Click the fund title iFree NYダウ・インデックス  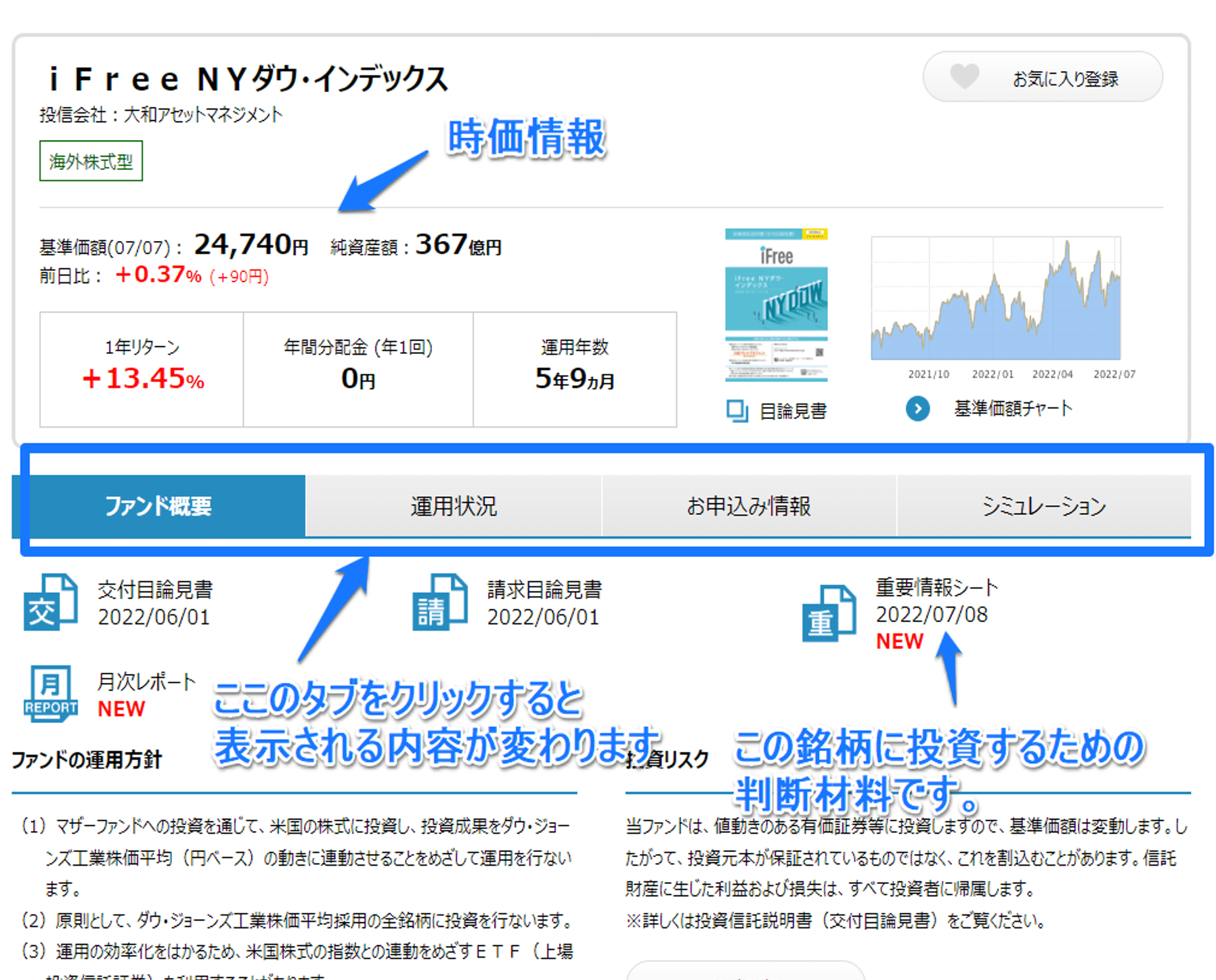[248, 79]
